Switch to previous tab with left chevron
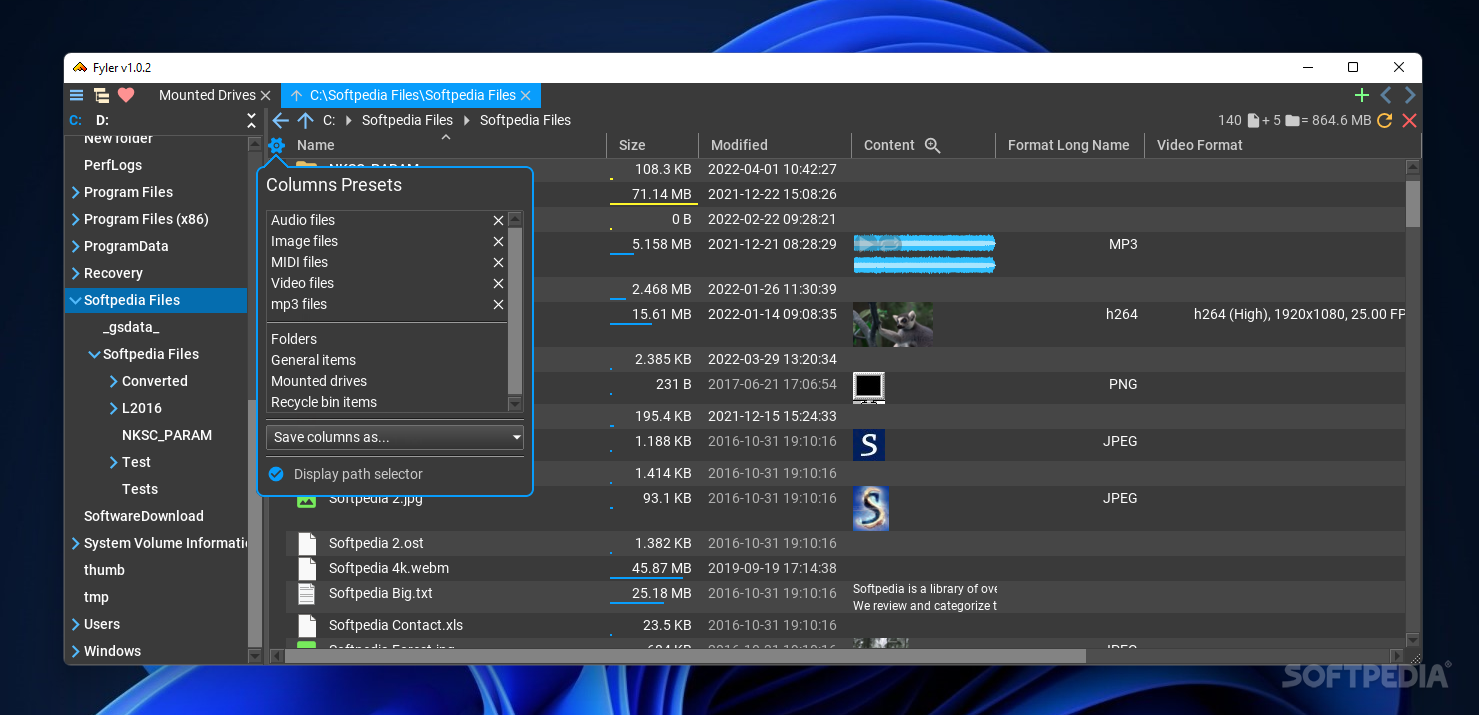1479x715 pixels. click(1386, 95)
